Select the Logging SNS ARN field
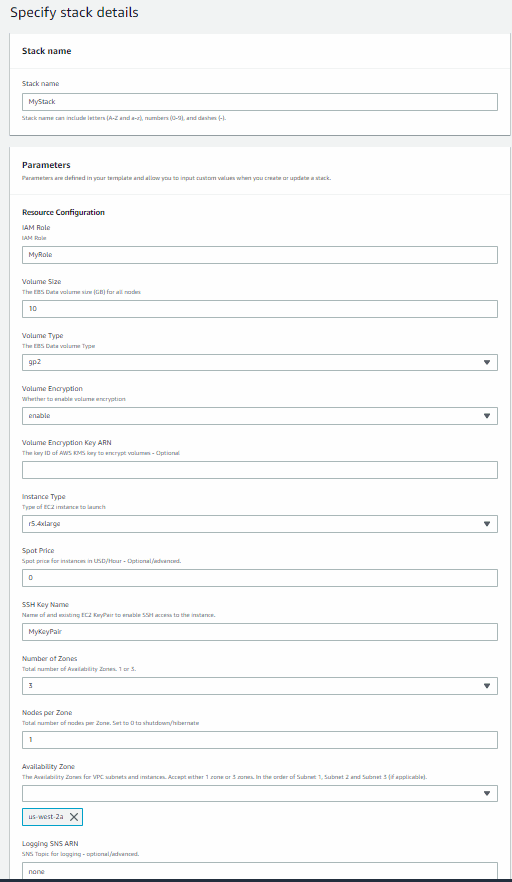The image size is (512, 882). tap(260, 871)
